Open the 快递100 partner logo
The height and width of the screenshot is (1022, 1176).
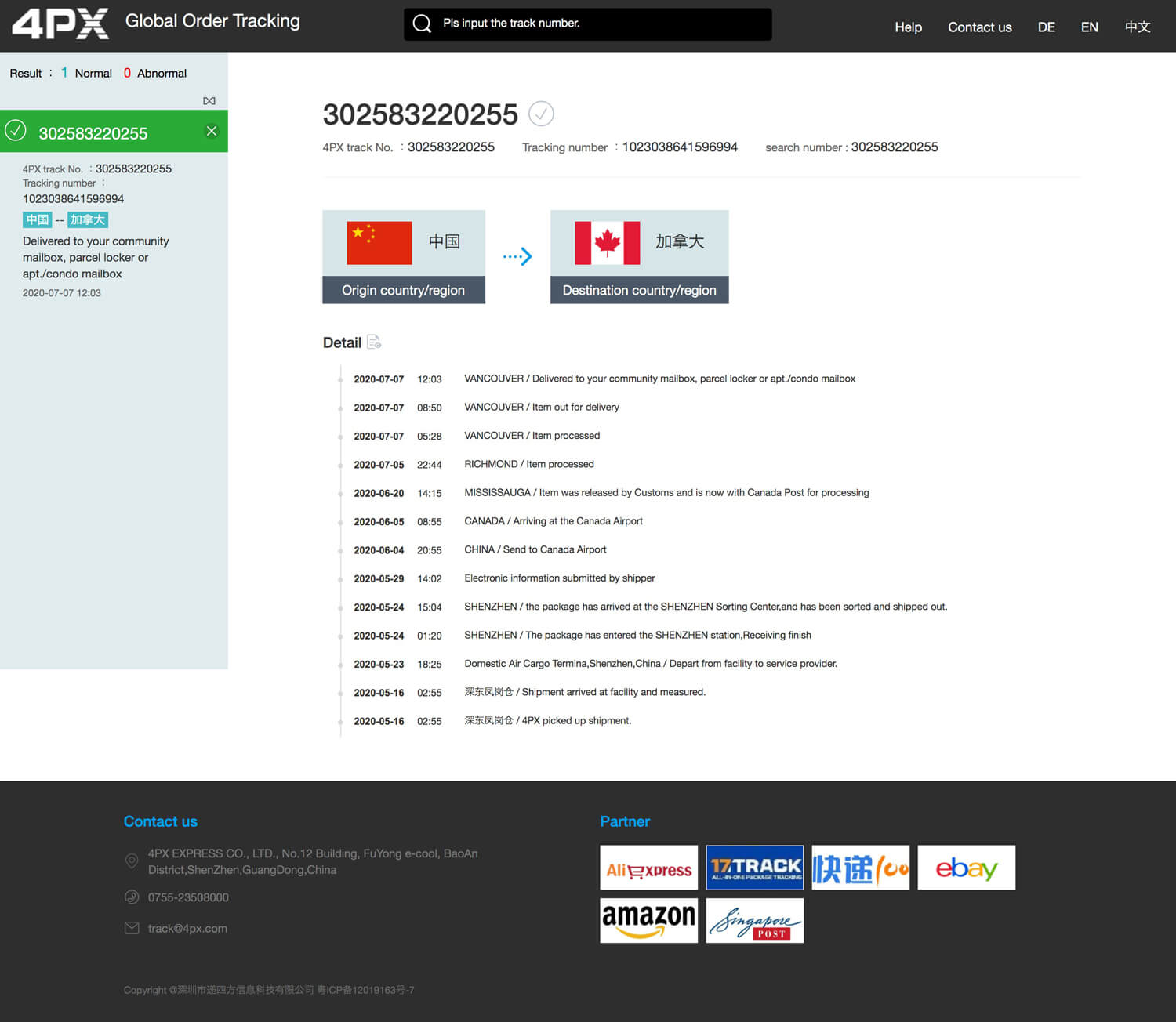pos(861,868)
